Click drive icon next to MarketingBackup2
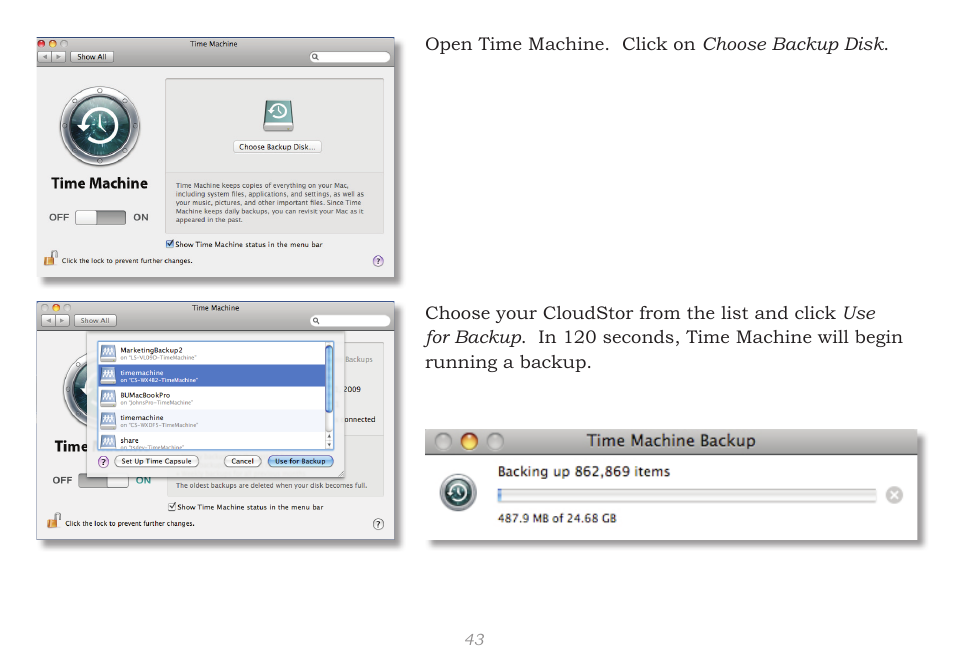The image size is (954, 661). [x=108, y=352]
